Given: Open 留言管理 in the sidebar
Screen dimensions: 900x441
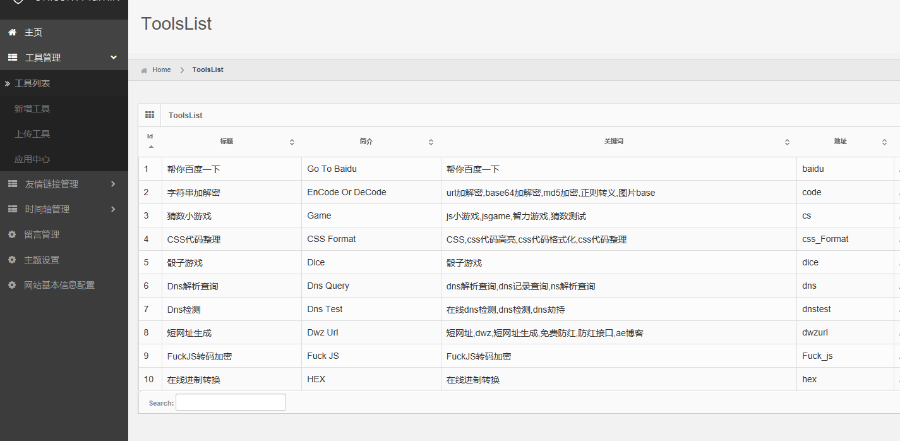Looking at the screenshot, I should (64, 234).
